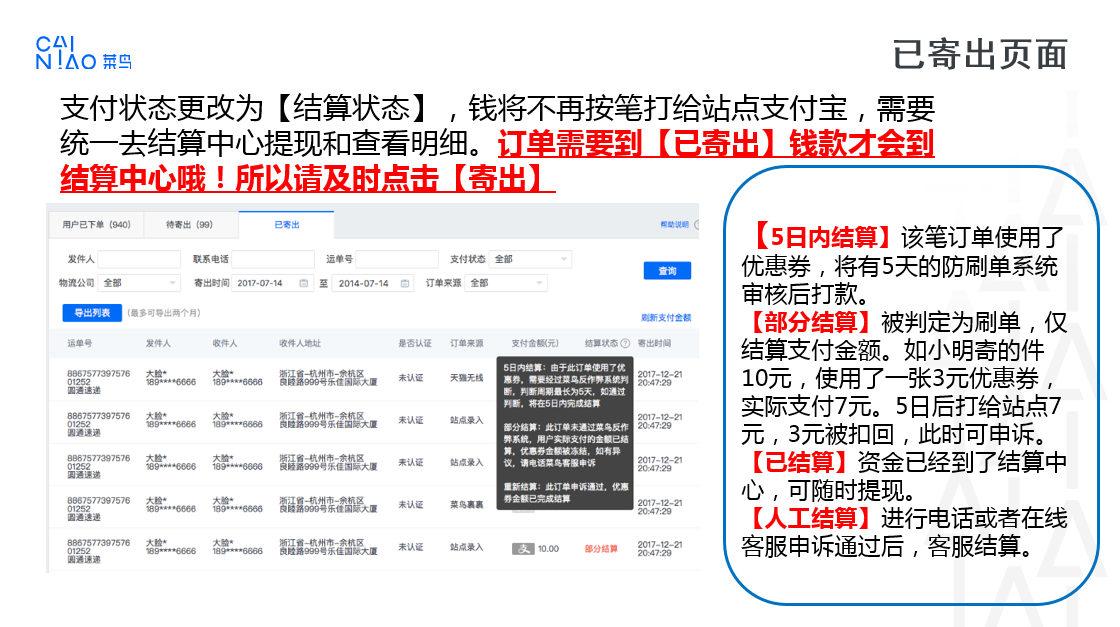Click the help icon beside 结算状态 header
This screenshot has height=627, width=1120.
[626, 343]
